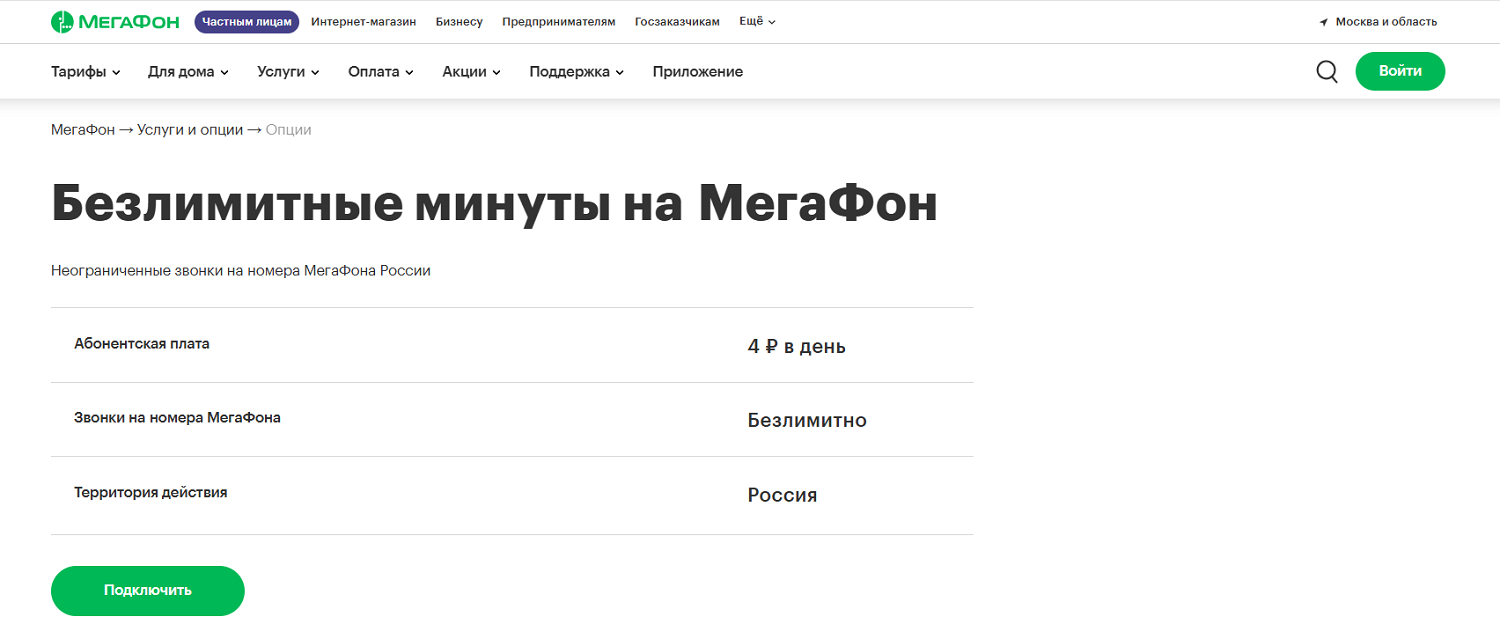Click the Безлимитно value

pyautogui.click(x=807, y=420)
